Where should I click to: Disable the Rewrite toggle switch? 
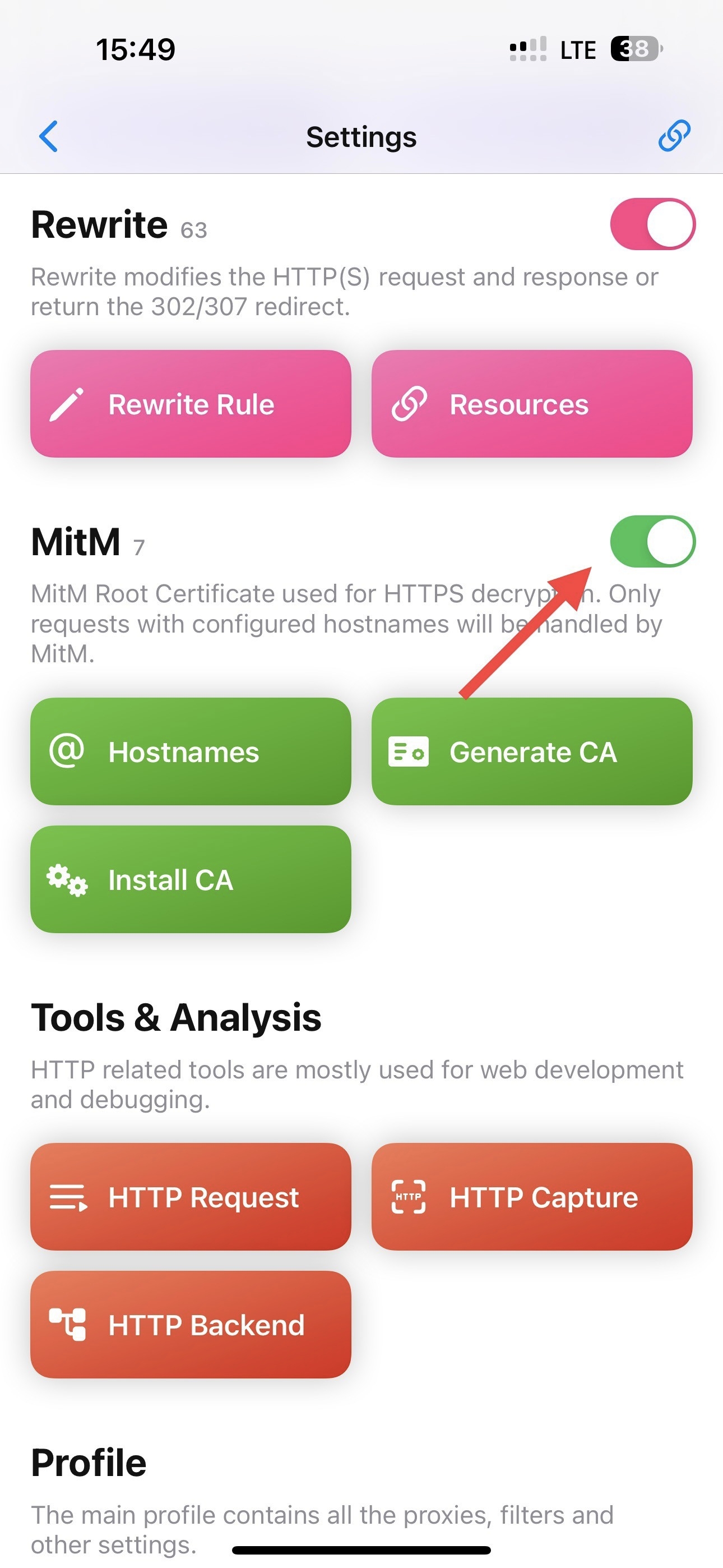653,224
